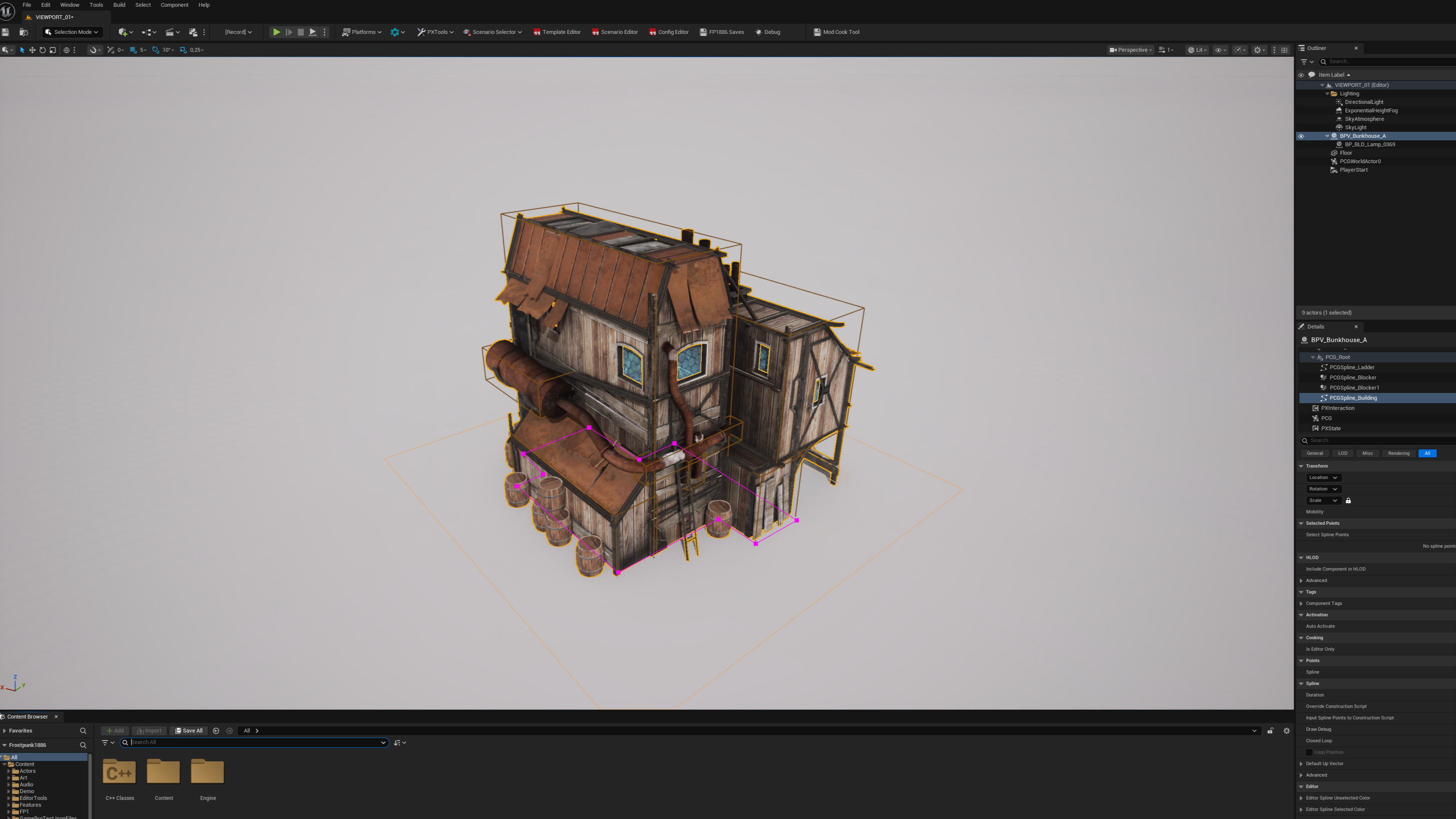Switch Details filter to Rendering
Screen dimensions: 1456x819
pyautogui.click(x=1398, y=453)
